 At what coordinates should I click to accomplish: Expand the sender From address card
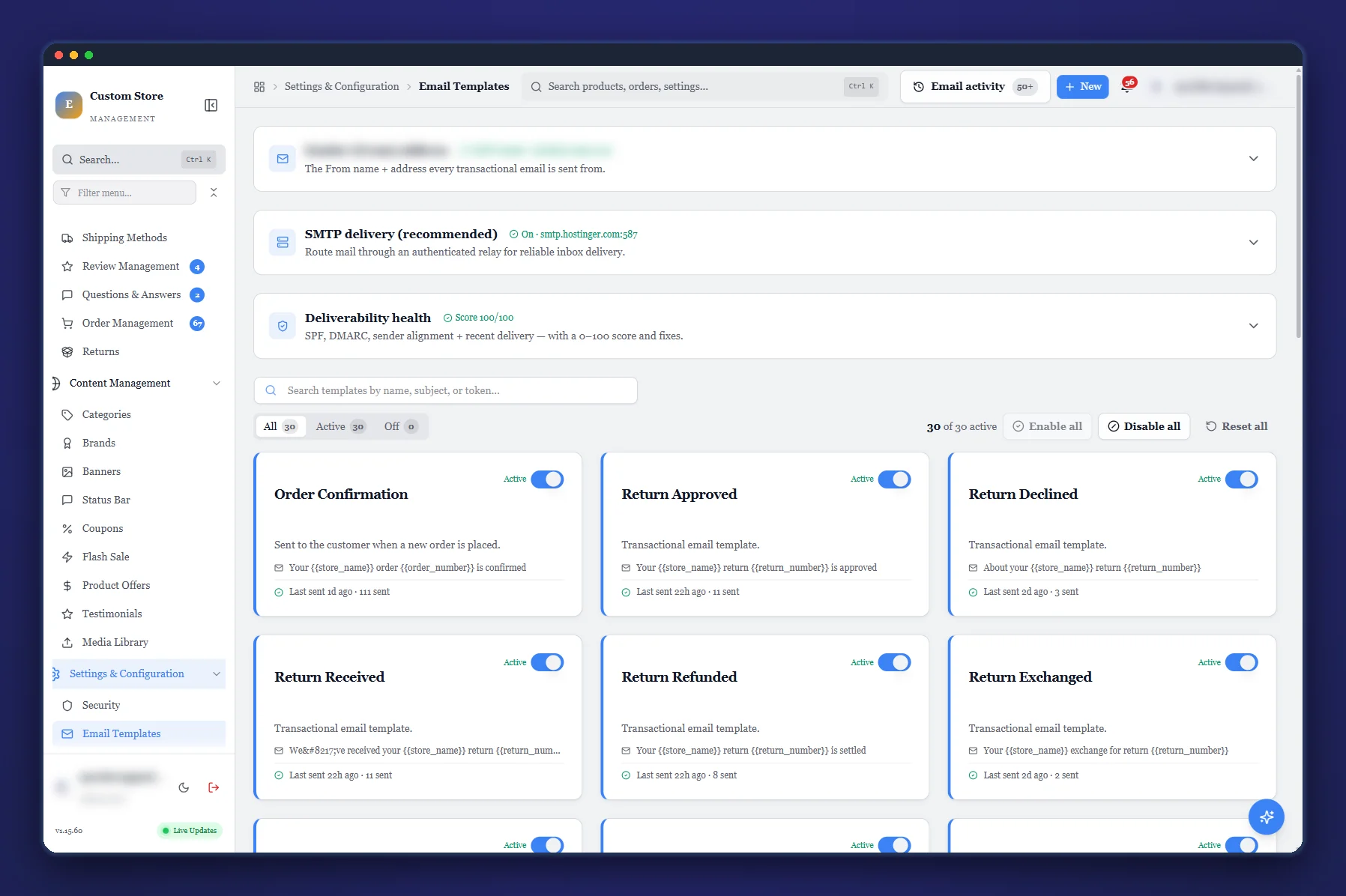pos(764,159)
